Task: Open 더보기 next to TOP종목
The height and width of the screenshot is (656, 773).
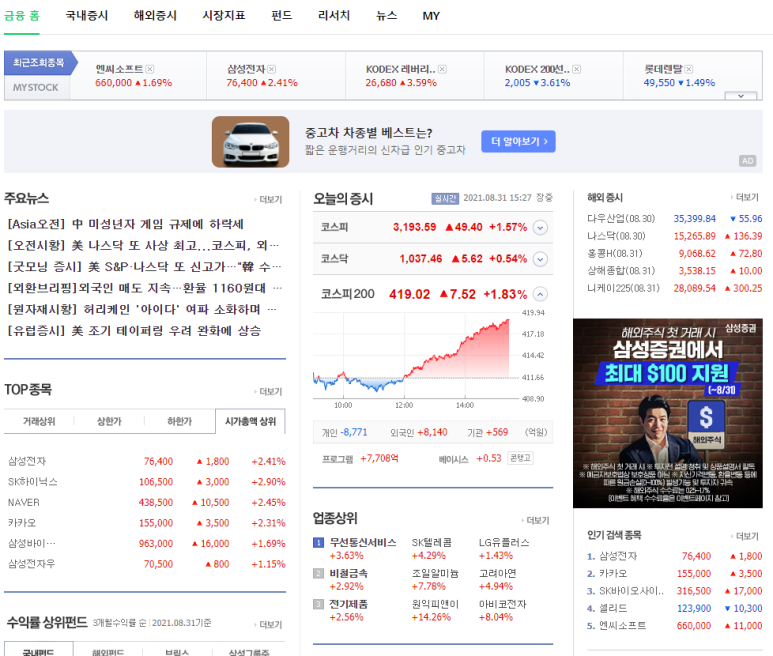Action: pos(269,392)
